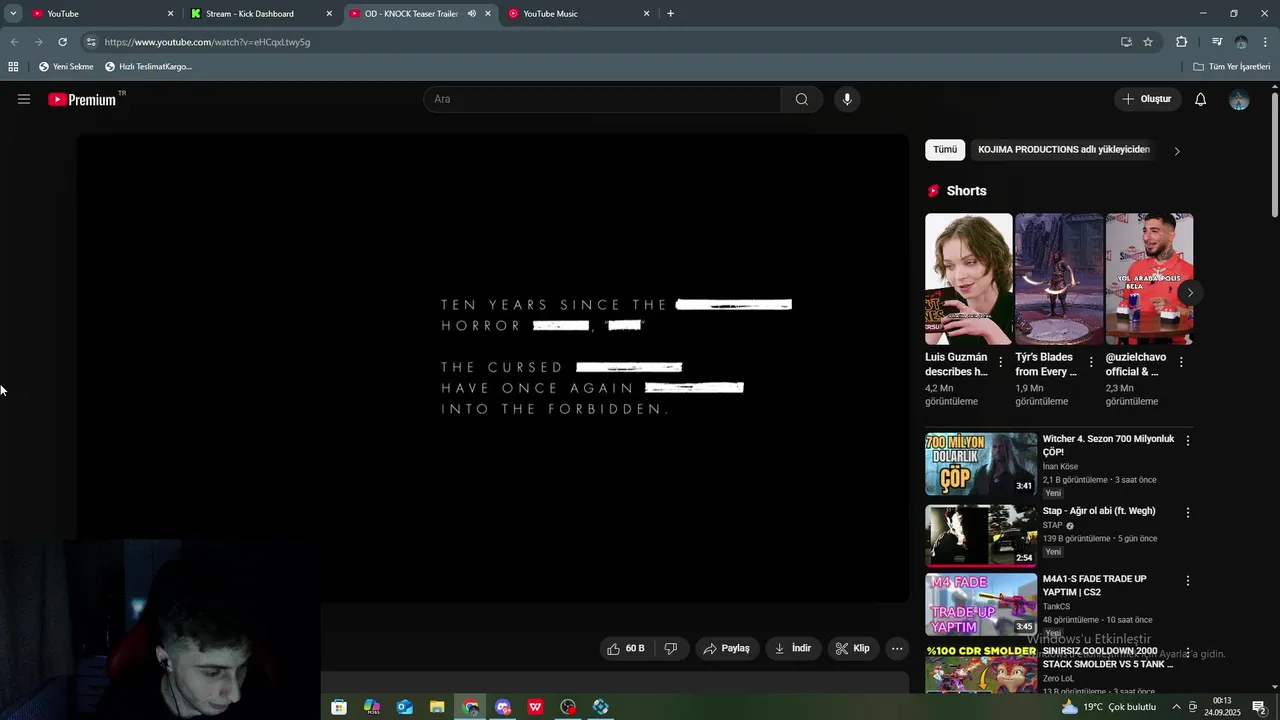Open the Luis Guzmán describes short thumbnail
This screenshot has height=720, width=1280.
pos(968,279)
